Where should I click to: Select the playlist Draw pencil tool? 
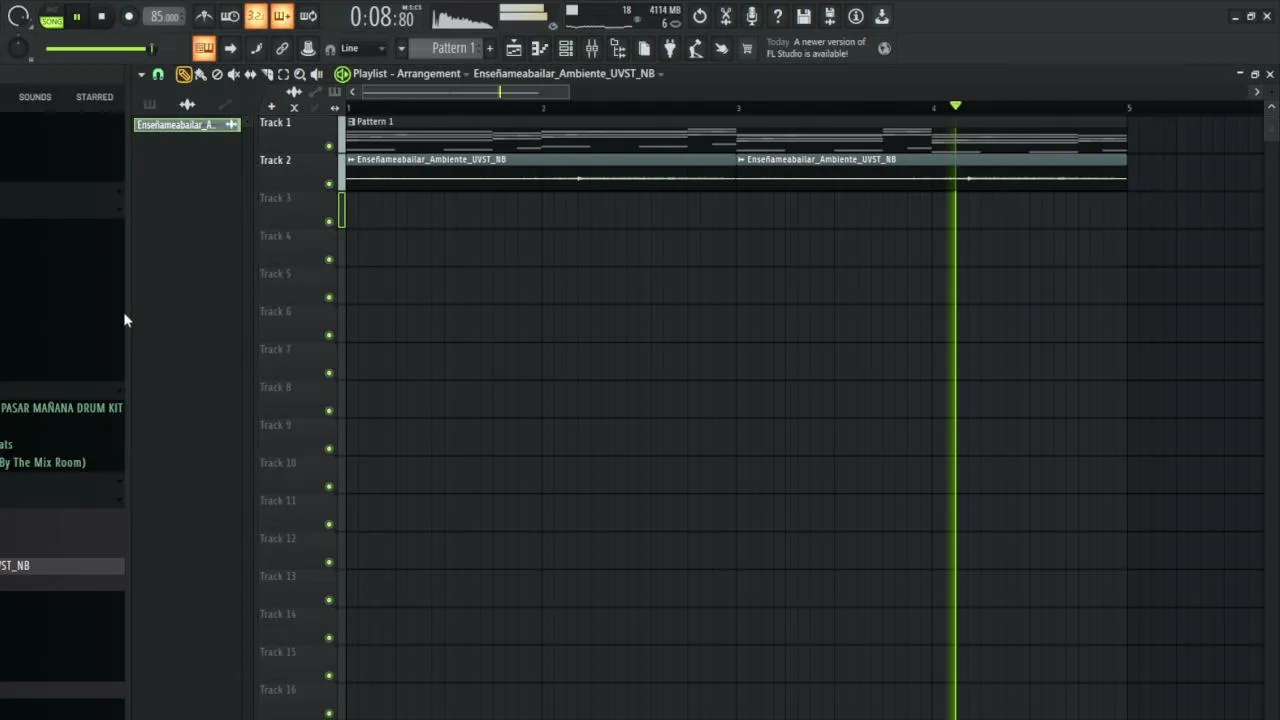pos(184,74)
